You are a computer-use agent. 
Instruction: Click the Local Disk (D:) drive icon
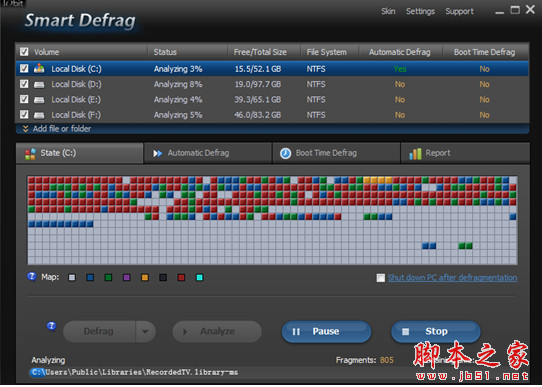pos(39,84)
